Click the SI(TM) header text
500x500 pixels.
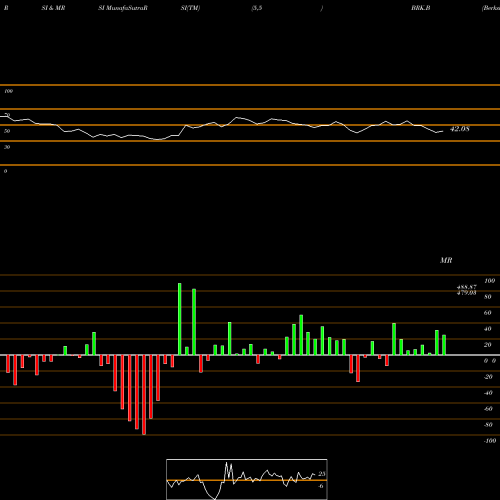pyautogui.click(x=190, y=8)
